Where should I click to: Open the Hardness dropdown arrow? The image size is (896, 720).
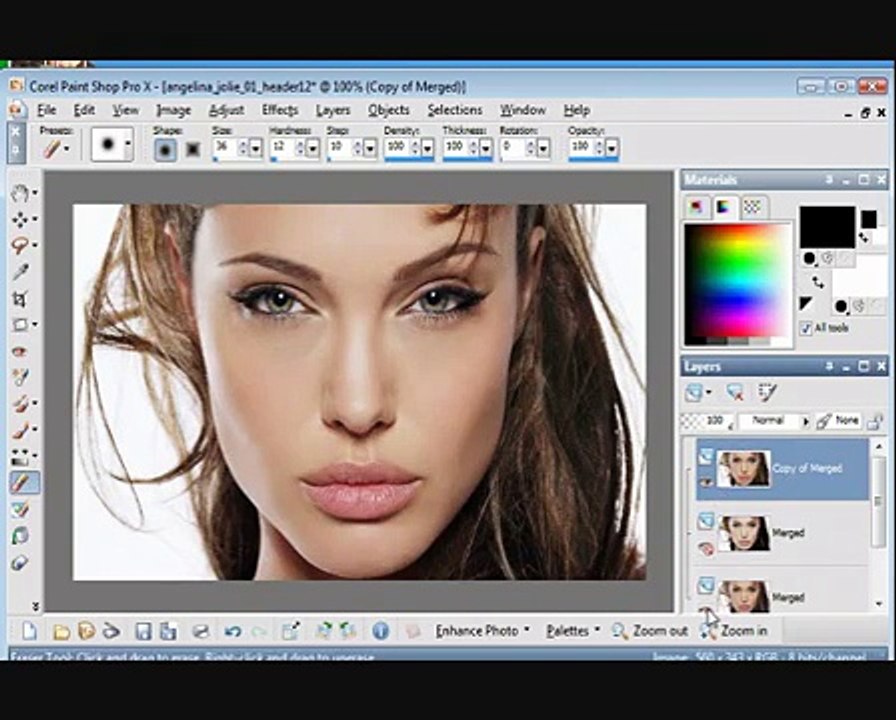[x=313, y=149]
